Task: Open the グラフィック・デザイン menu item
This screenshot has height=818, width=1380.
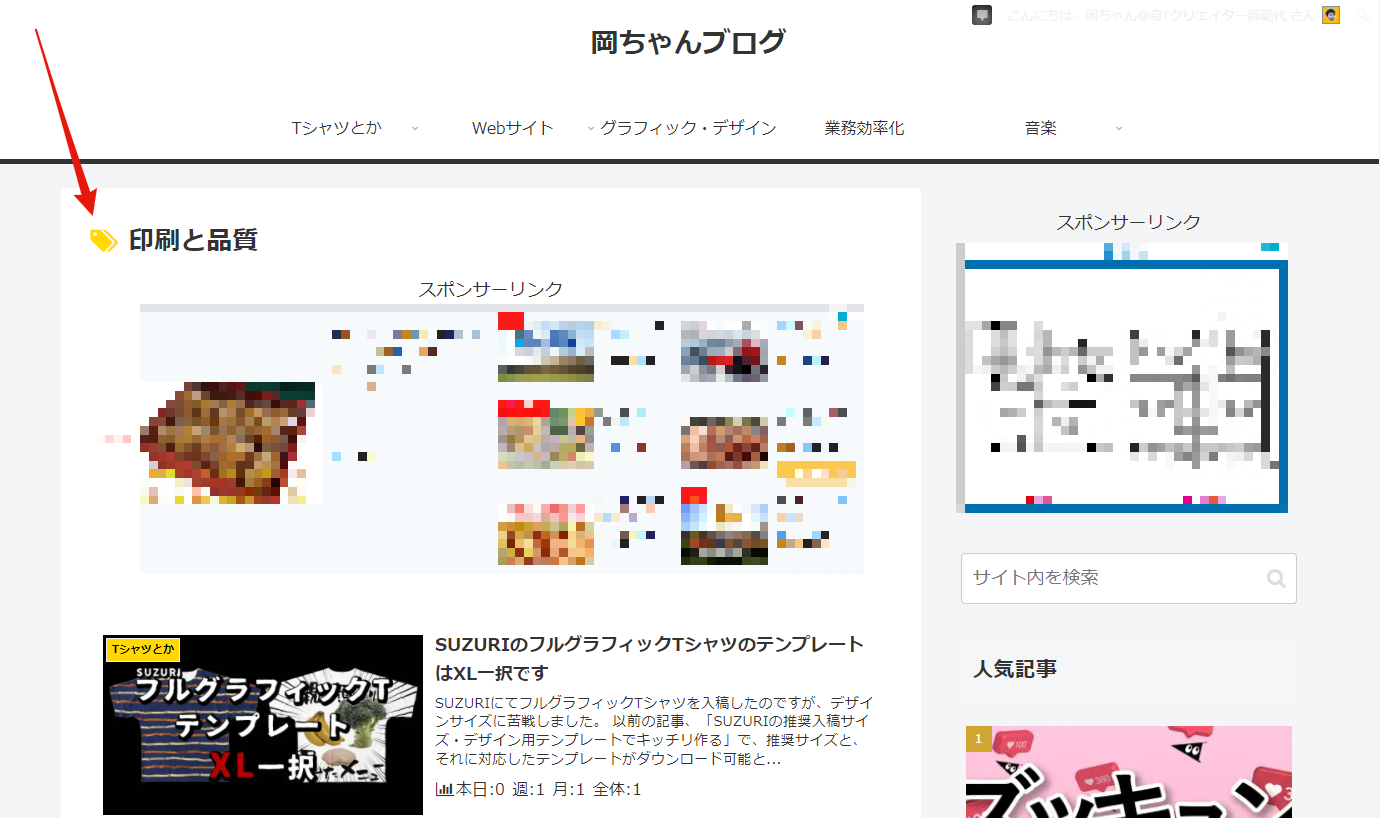Action: tap(688, 128)
